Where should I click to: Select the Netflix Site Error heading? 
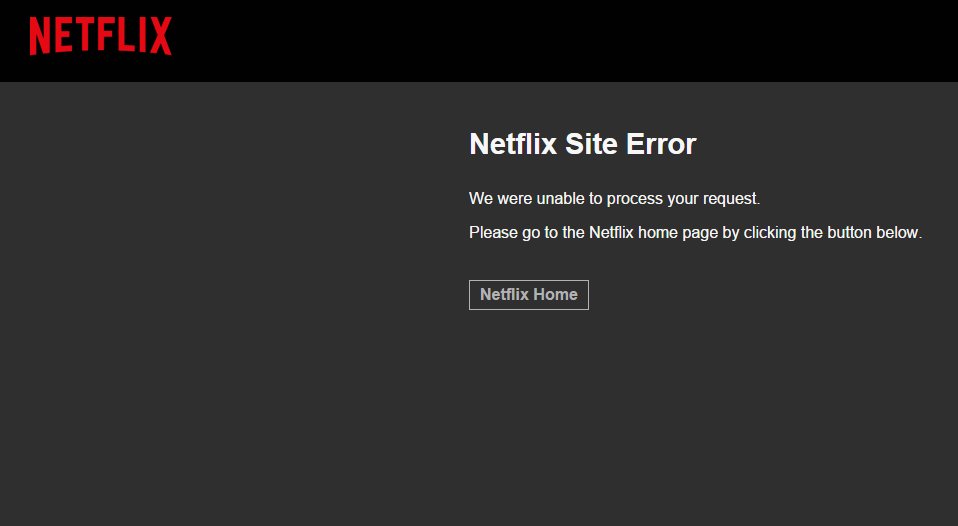pyautogui.click(x=583, y=144)
